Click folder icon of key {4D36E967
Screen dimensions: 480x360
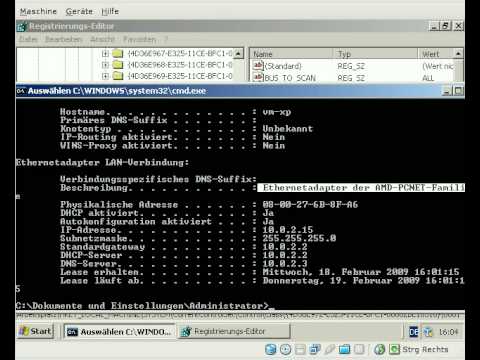click(x=118, y=54)
